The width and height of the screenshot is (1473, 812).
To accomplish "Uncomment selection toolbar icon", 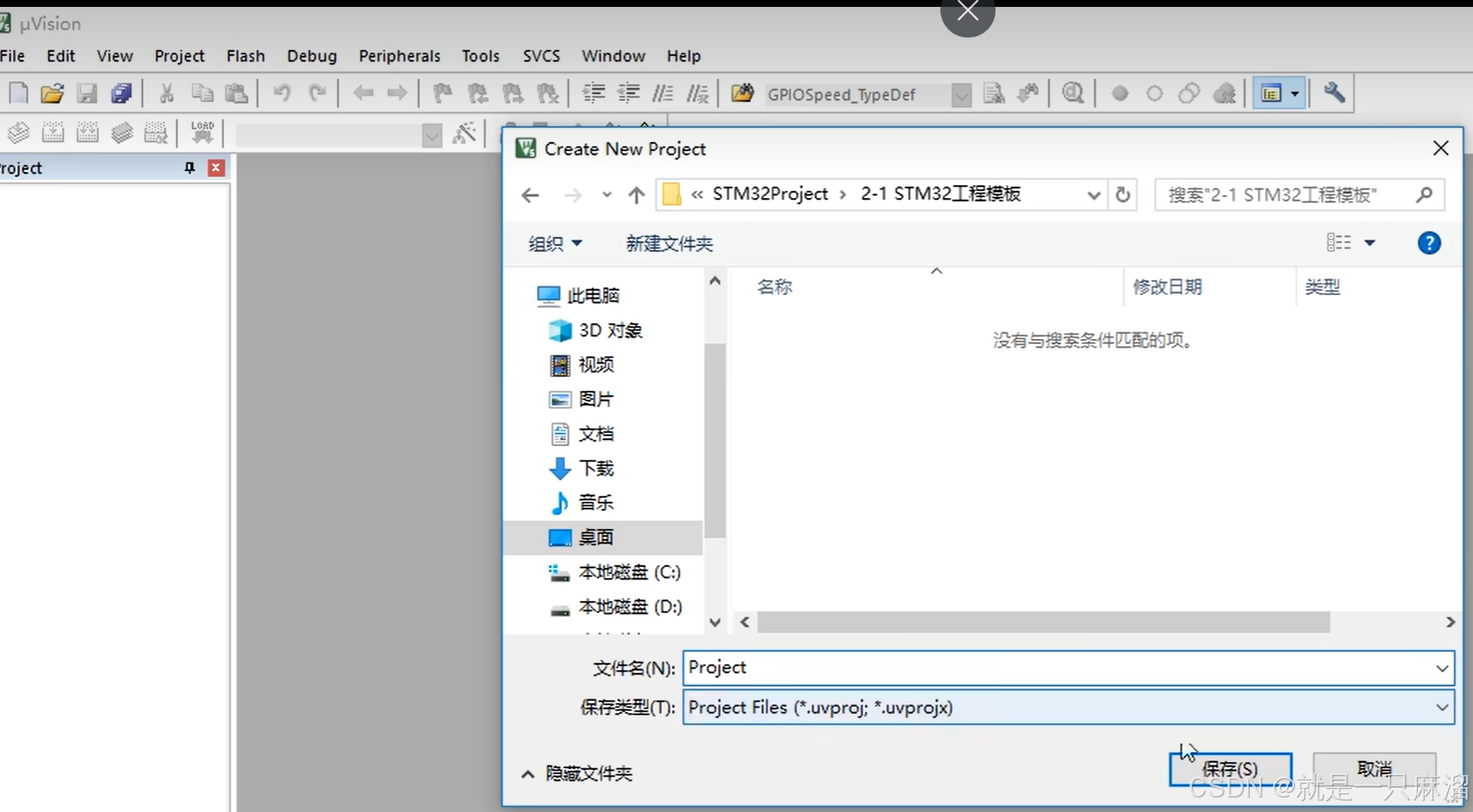I will tap(698, 94).
